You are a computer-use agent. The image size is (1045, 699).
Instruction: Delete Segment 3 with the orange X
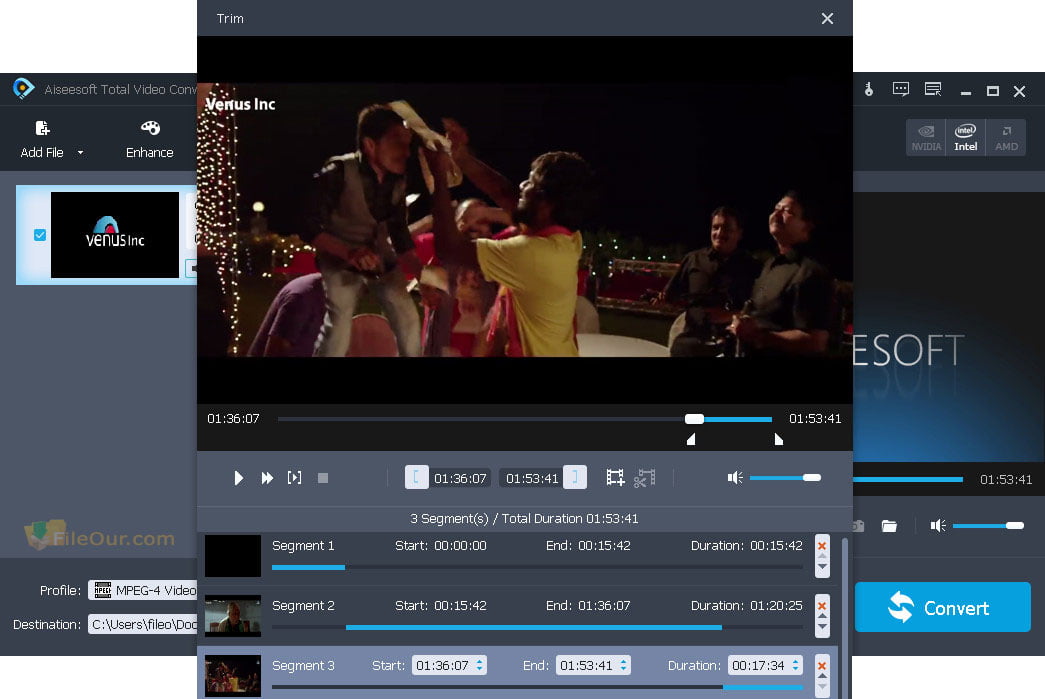click(822, 666)
